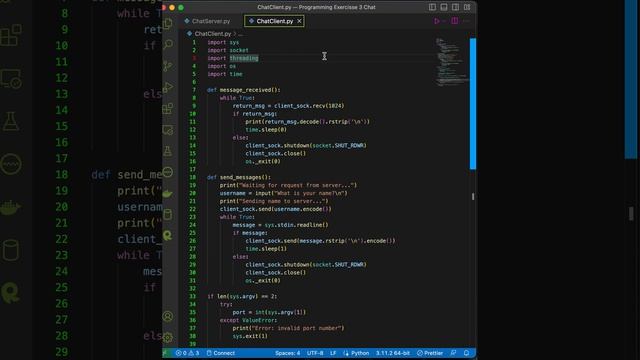The width and height of the screenshot is (640, 360).
Task: Open the Source Control view
Action: pyautogui.click(x=168, y=66)
